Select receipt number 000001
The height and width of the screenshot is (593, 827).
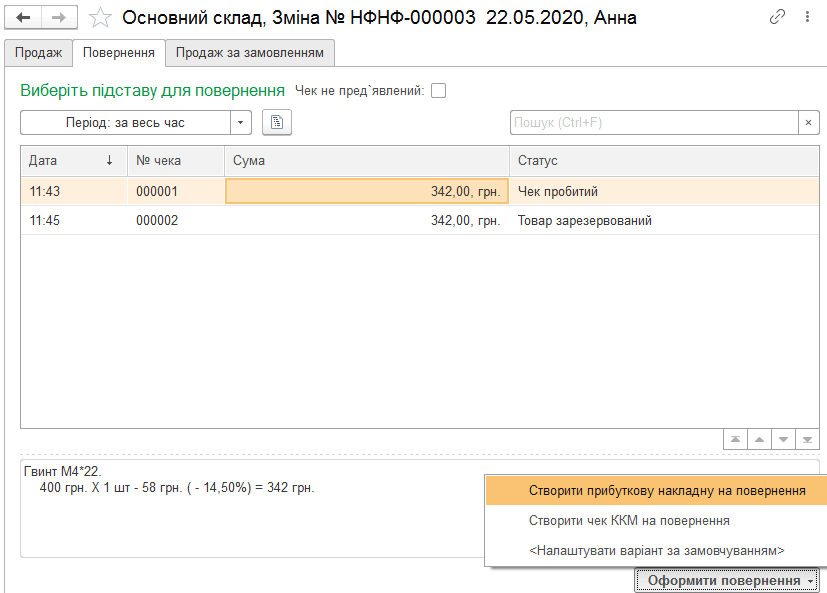[176, 191]
